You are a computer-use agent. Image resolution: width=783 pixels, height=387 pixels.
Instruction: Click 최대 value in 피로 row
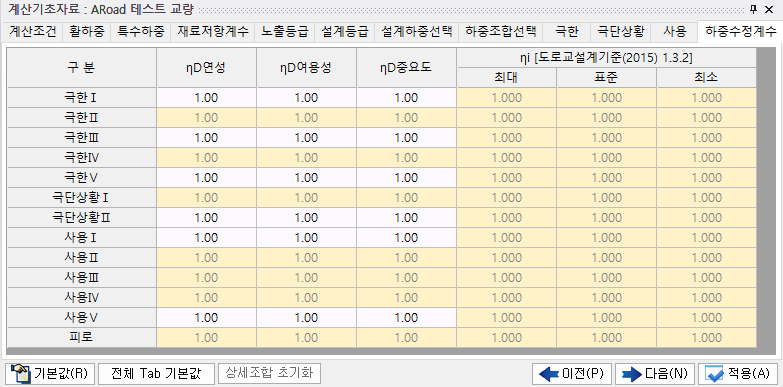tap(506, 338)
